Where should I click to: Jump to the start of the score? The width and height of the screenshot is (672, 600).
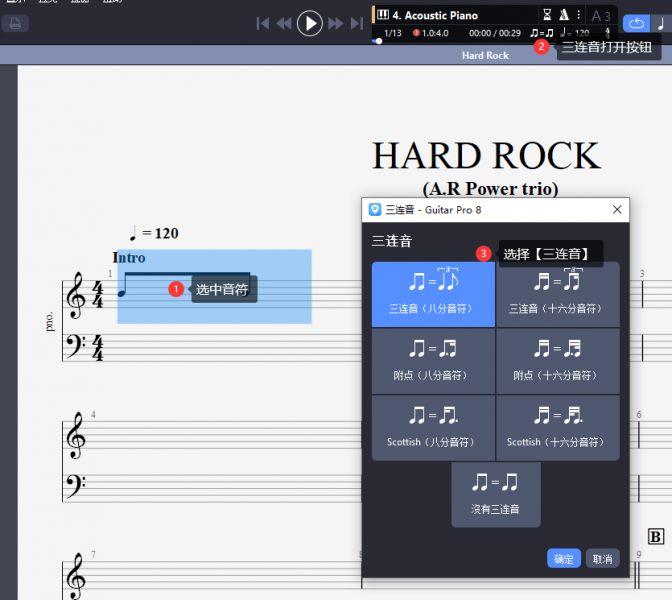263,23
